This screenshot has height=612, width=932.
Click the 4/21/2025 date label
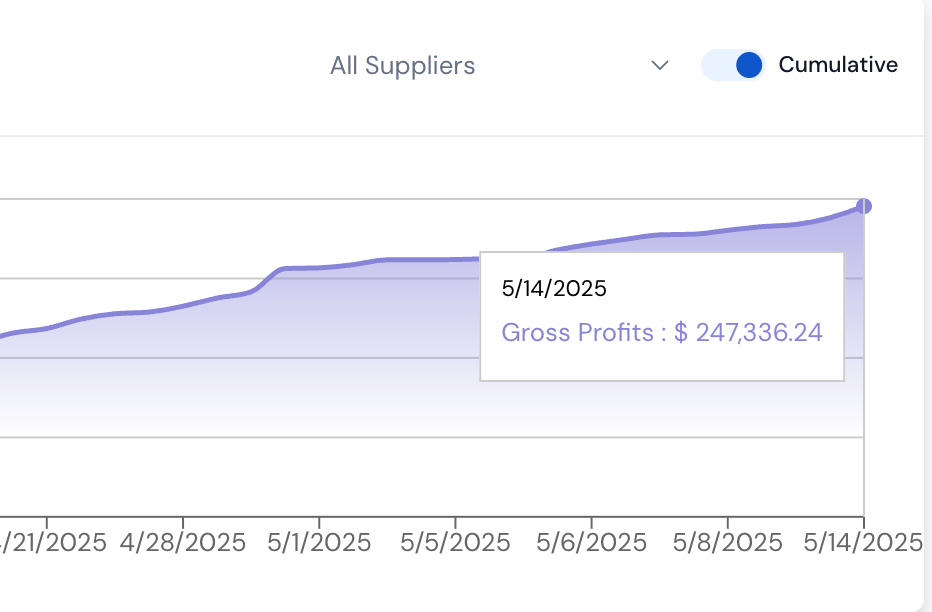pos(48,541)
